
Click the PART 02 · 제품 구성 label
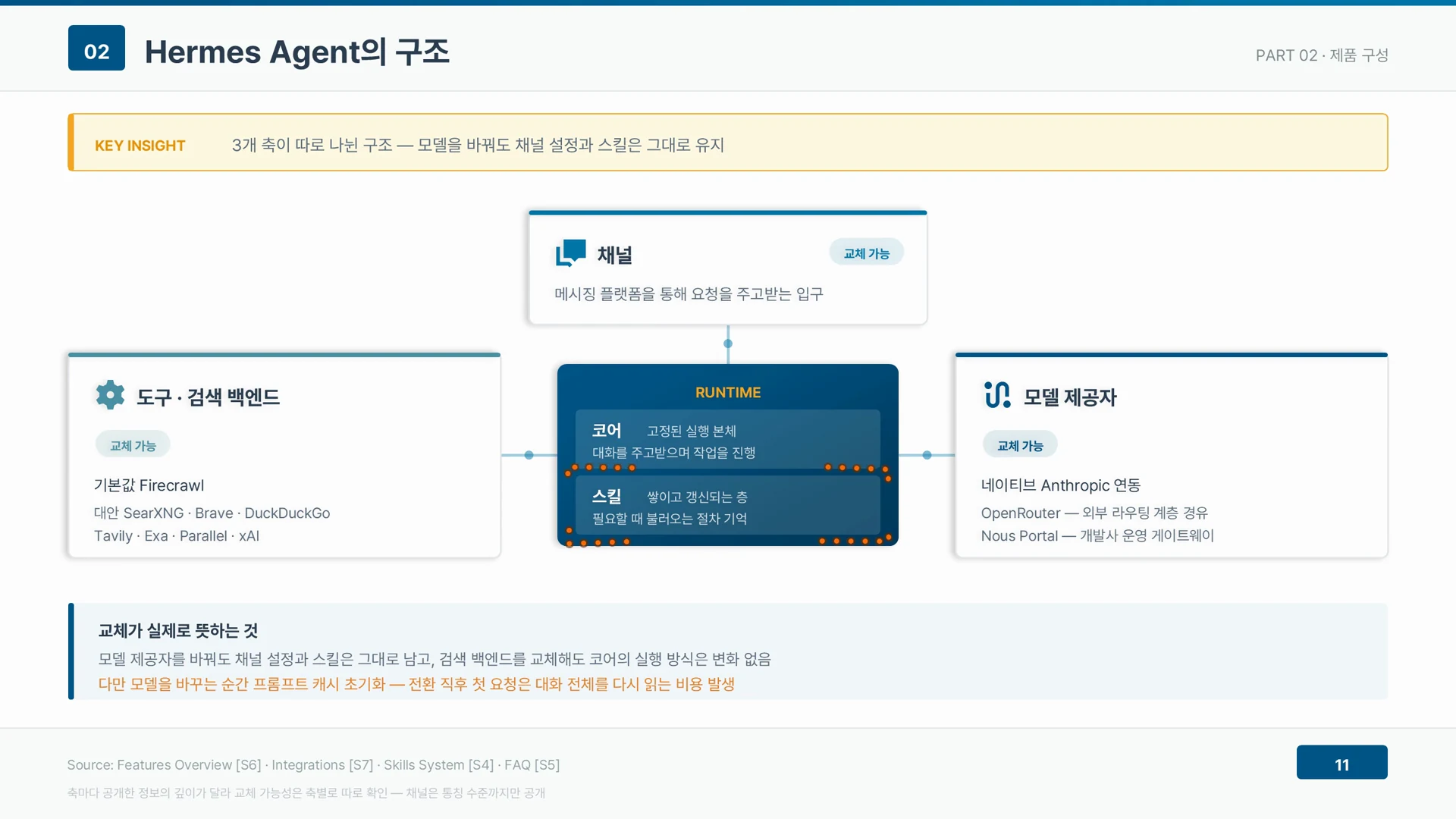(1322, 55)
